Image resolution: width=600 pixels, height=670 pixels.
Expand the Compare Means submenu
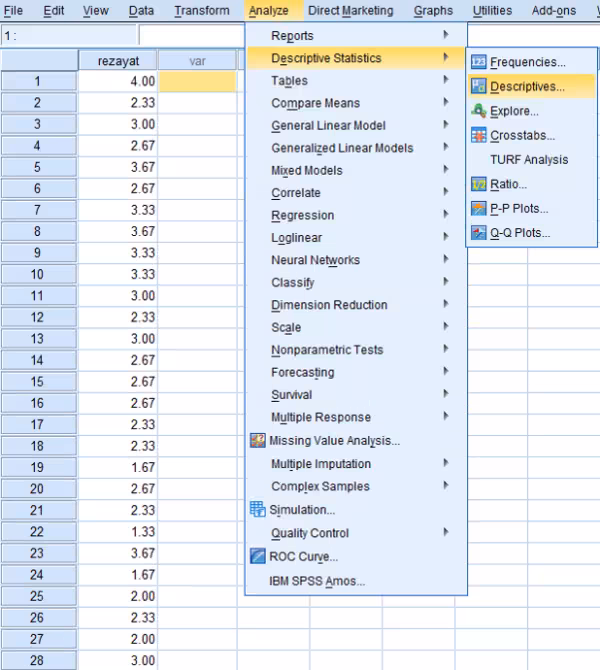(315, 103)
